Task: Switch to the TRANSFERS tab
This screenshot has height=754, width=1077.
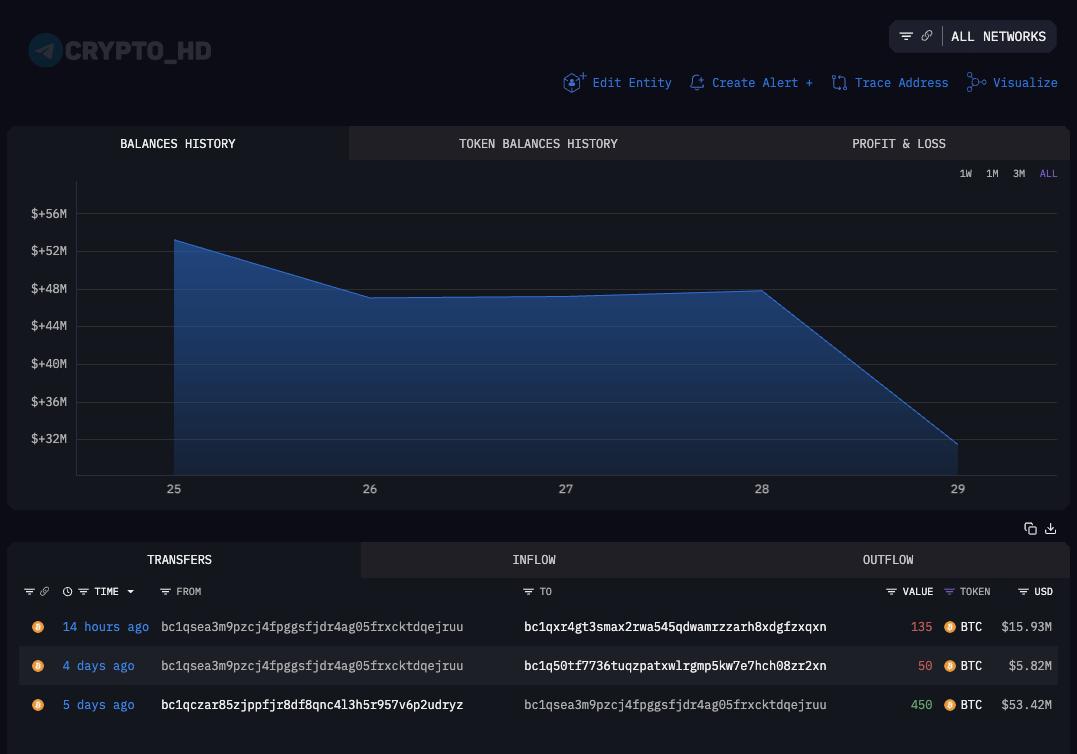Action: 179,560
